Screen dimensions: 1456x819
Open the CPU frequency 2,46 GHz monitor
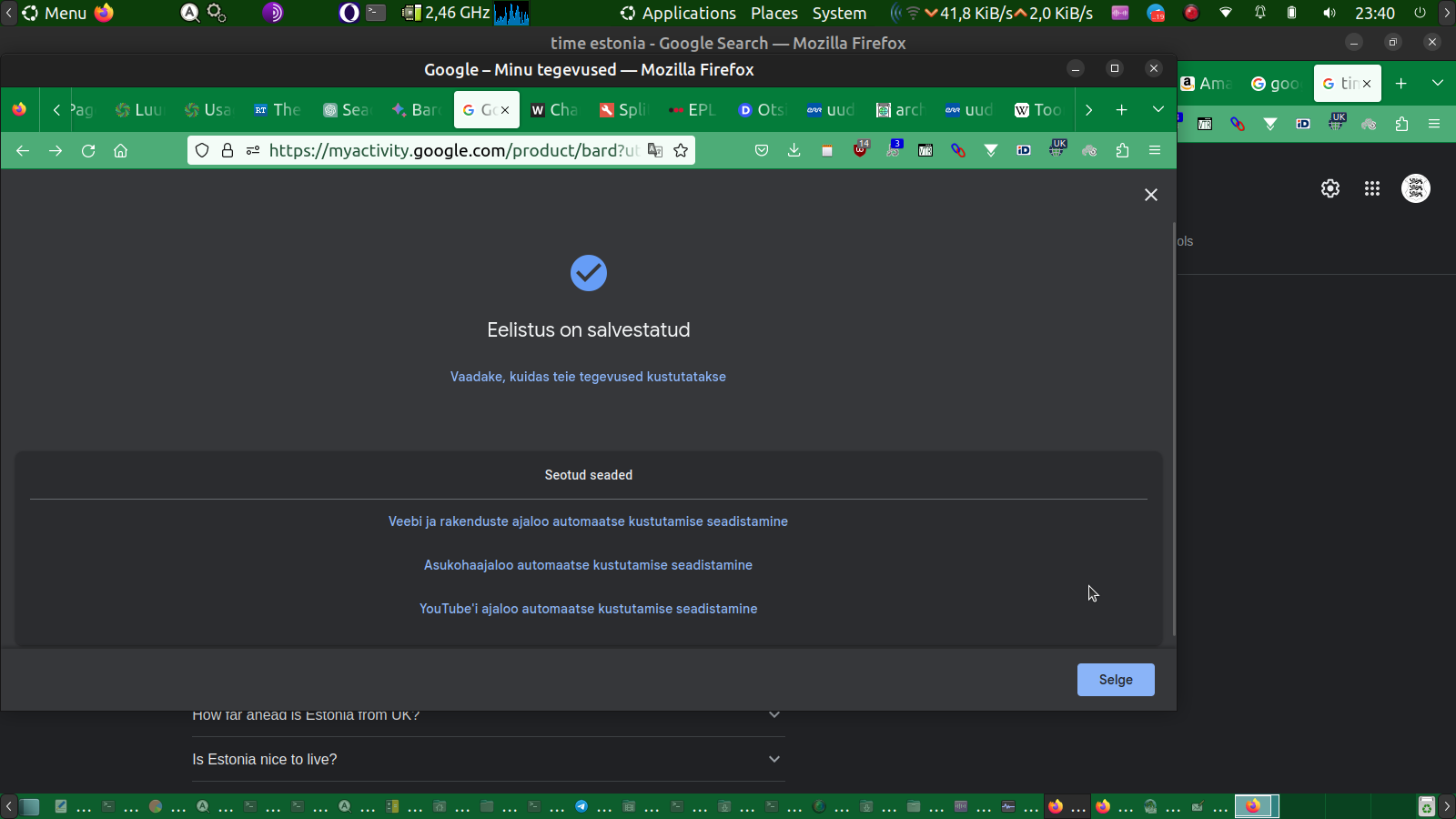click(x=446, y=14)
